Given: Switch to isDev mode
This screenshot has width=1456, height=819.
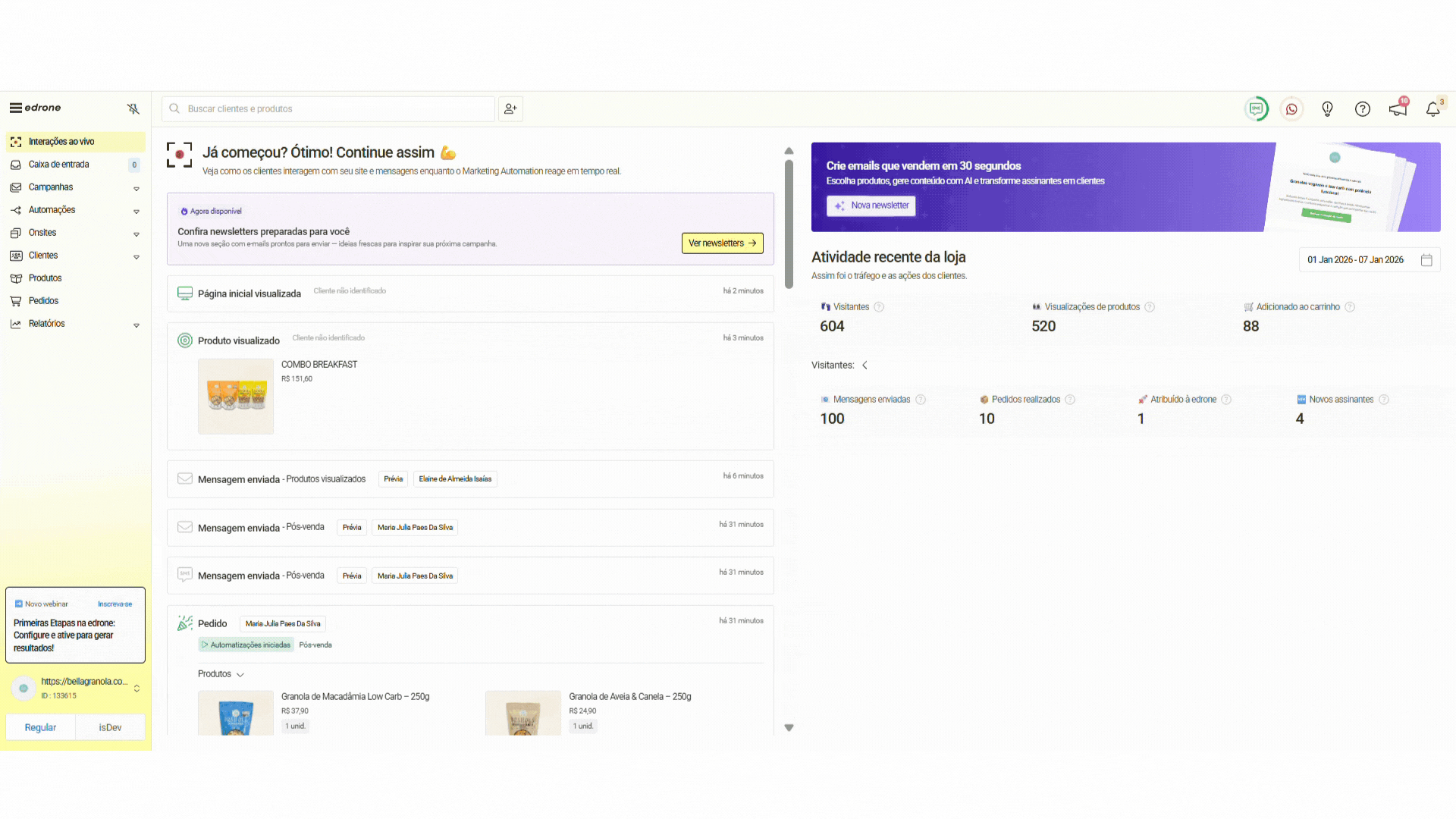Looking at the screenshot, I should click(110, 727).
